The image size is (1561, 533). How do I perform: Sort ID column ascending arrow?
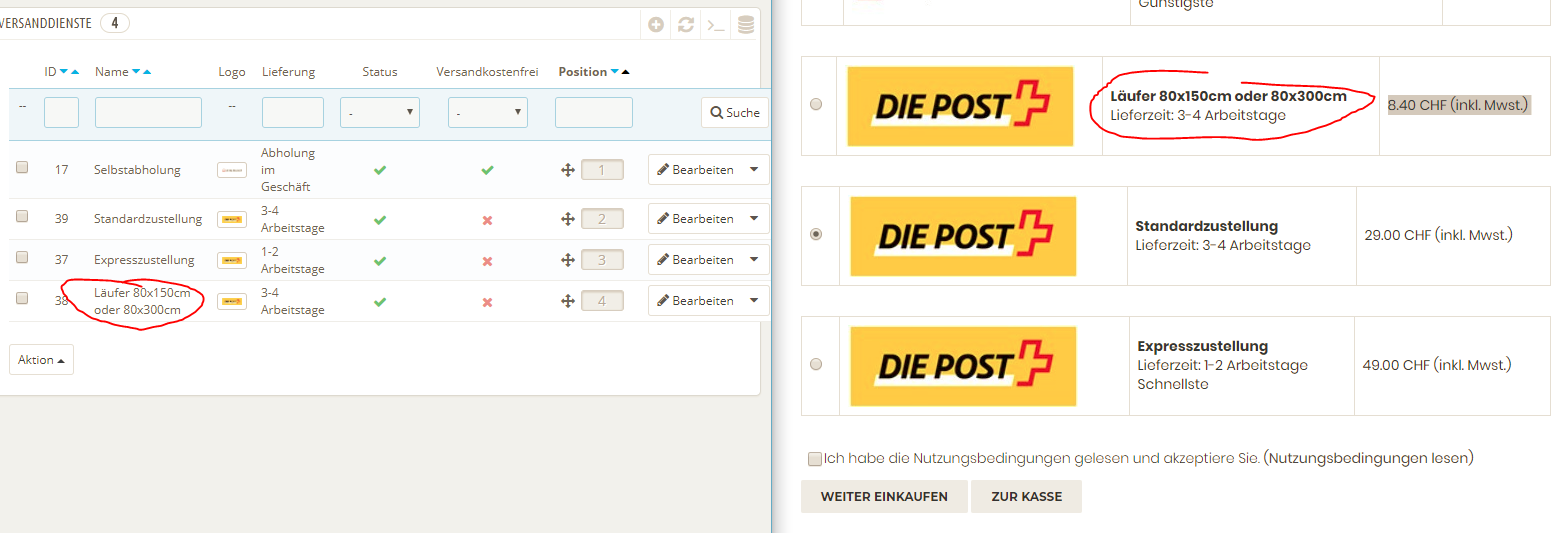(75, 72)
